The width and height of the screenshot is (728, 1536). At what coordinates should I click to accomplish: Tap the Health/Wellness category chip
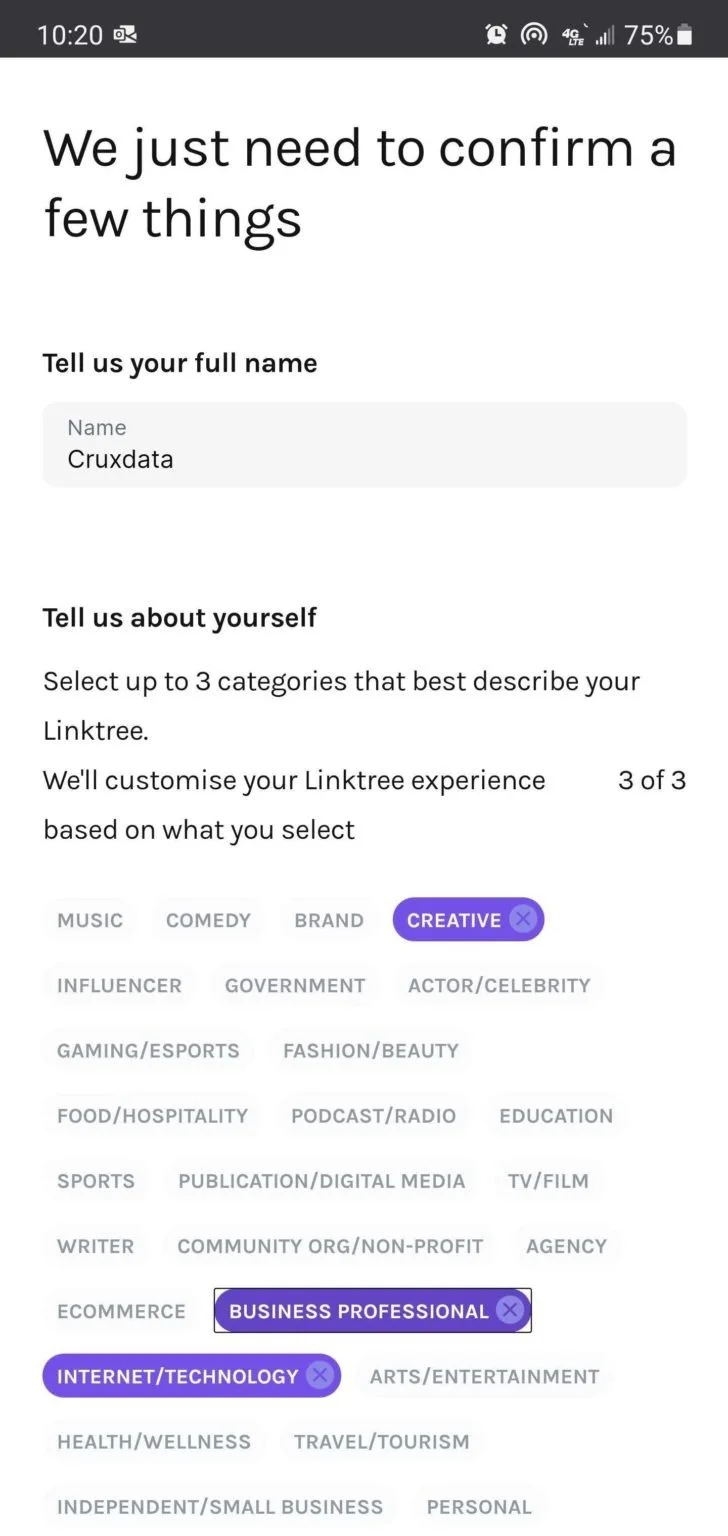click(x=154, y=1441)
